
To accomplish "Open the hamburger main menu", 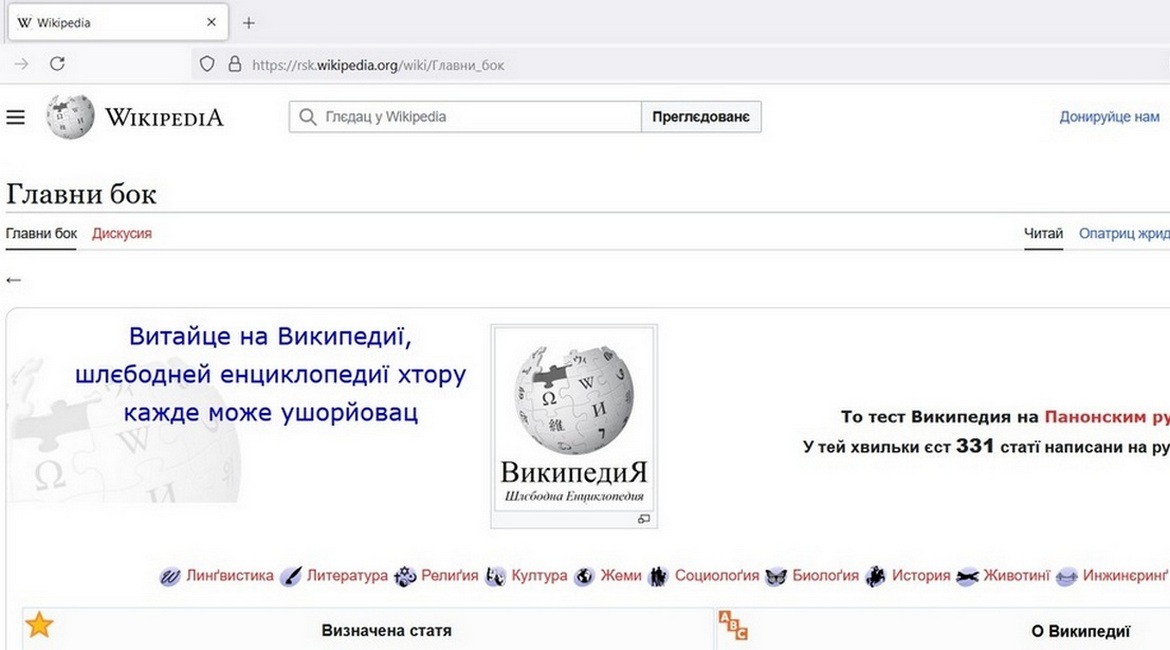I will pos(15,118).
